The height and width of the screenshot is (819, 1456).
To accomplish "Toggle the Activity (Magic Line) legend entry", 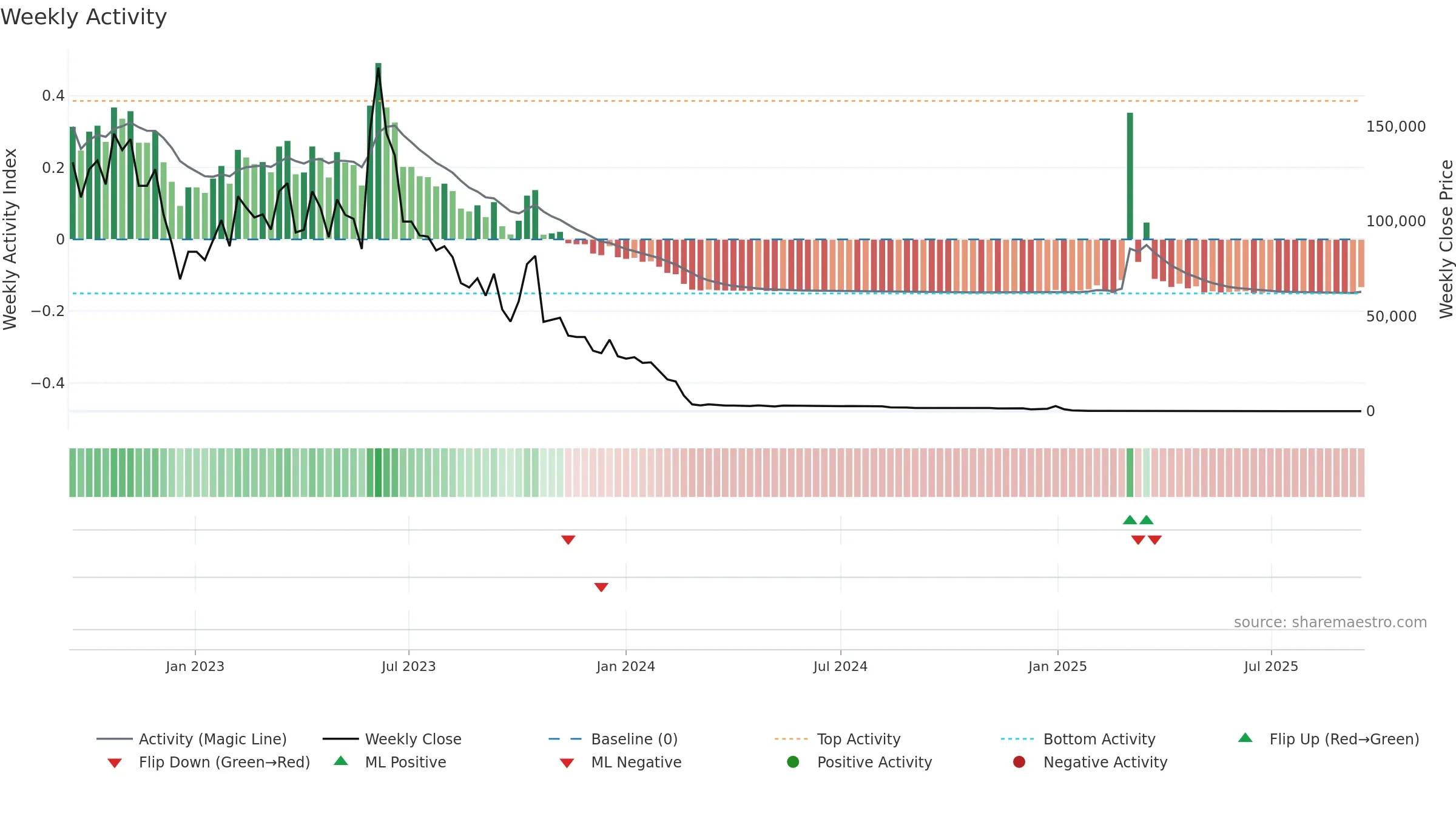I will [x=192, y=739].
